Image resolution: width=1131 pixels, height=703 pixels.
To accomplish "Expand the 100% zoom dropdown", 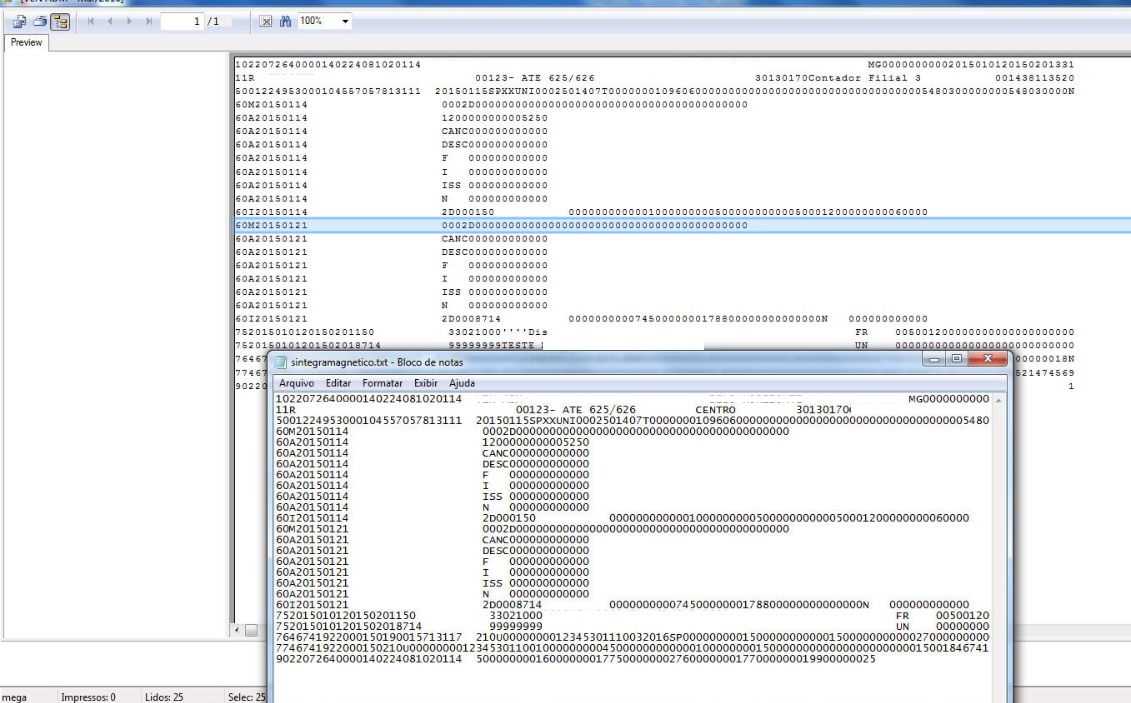I will [x=345, y=21].
